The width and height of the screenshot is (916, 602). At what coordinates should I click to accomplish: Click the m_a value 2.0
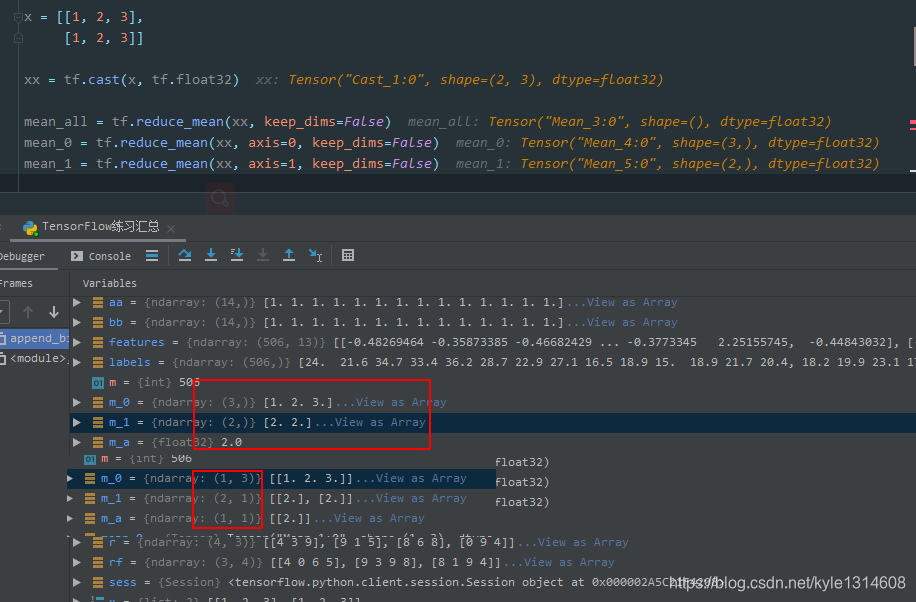(231, 442)
